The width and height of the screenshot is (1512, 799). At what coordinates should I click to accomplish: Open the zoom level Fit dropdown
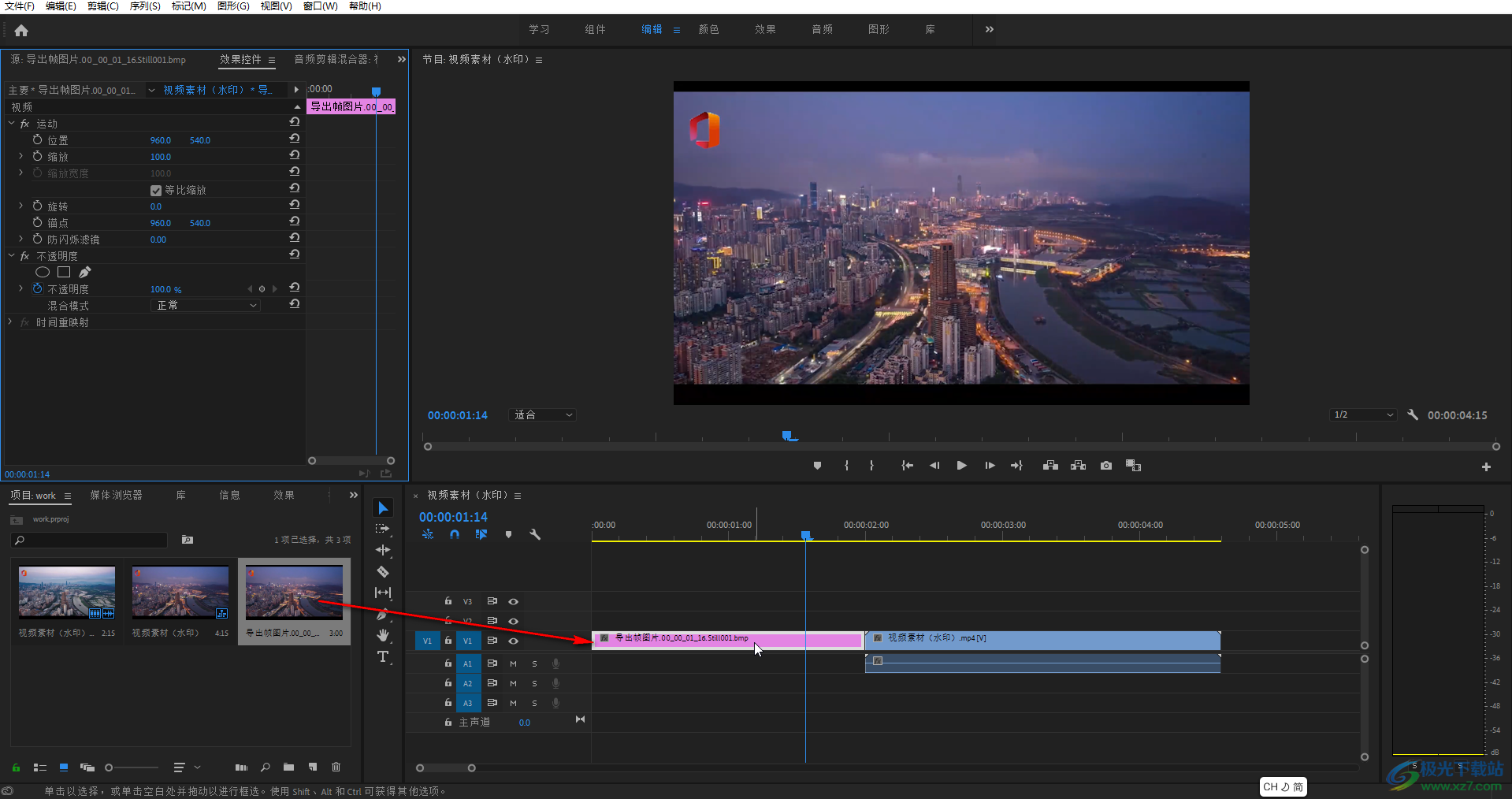point(543,414)
